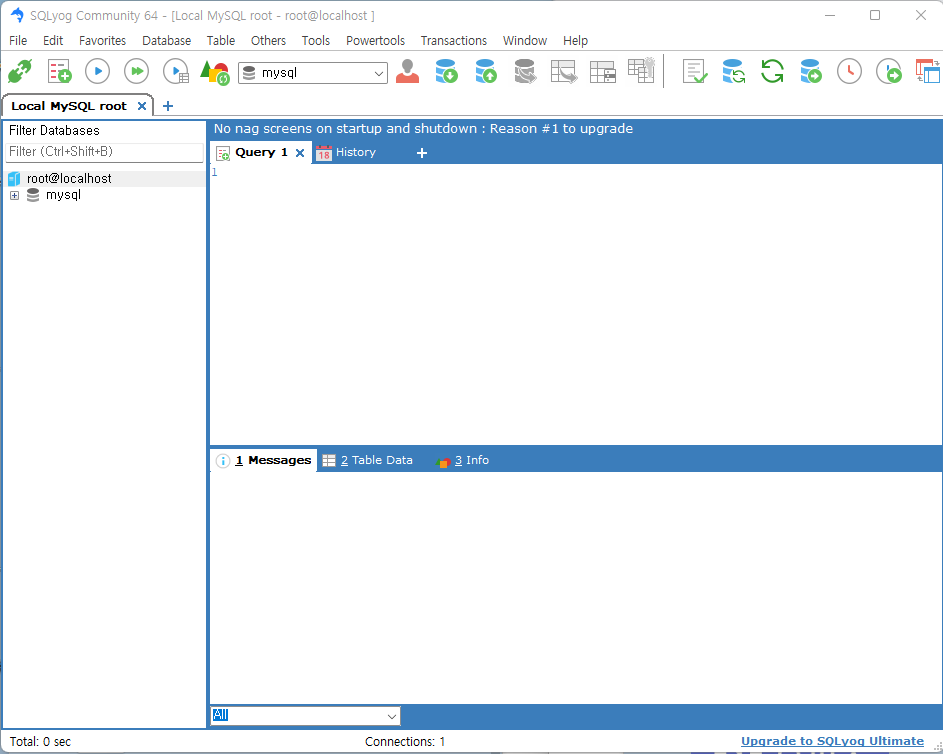
Task: Click the import database icon with down arrow
Action: [x=446, y=72]
